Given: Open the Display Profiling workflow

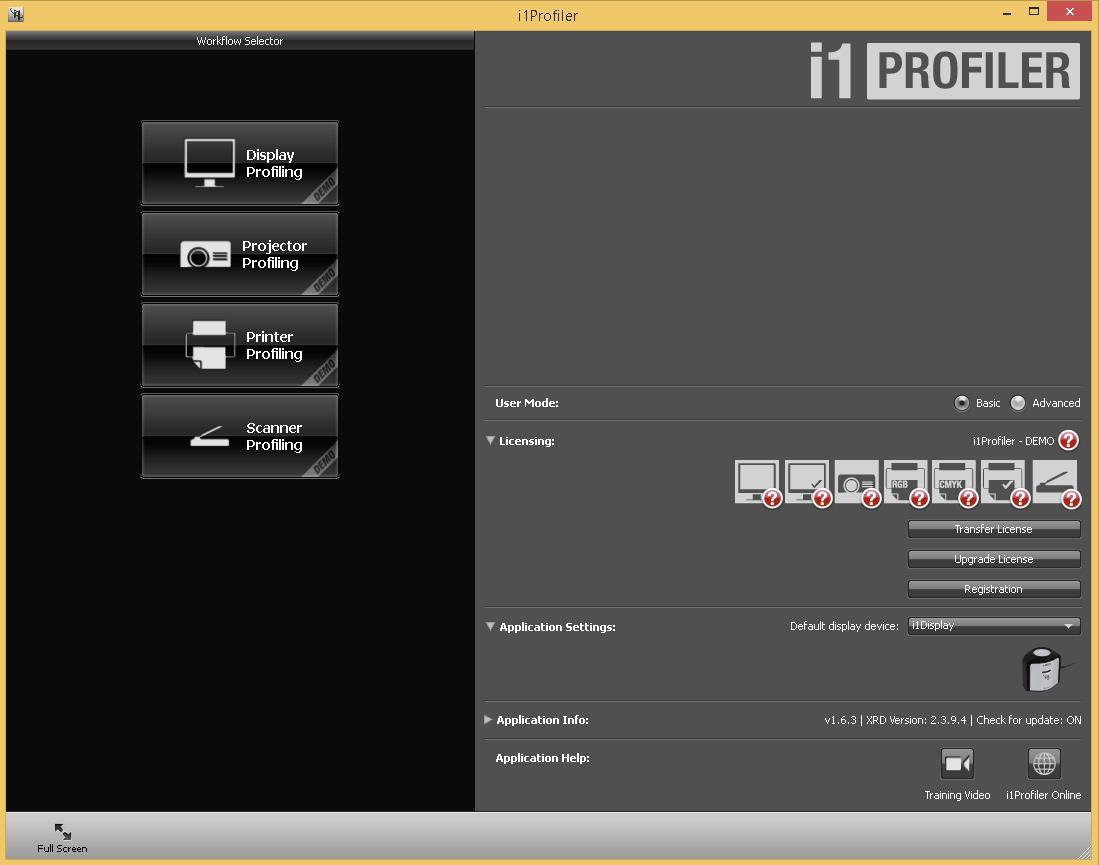Looking at the screenshot, I should [239, 163].
